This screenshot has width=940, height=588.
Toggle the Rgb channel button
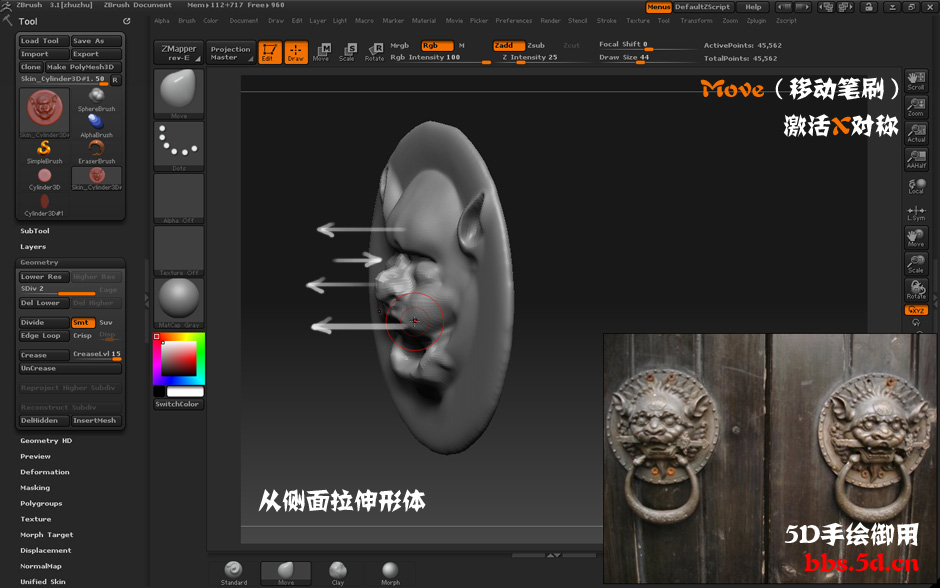(x=436, y=46)
